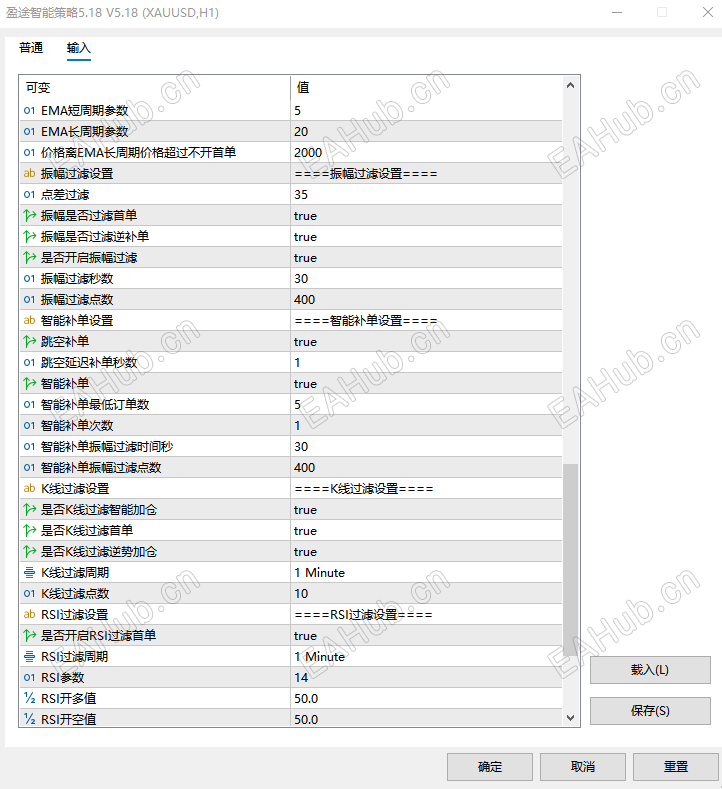Viewport: 722px width, 789px height.
Task: Click the boolean arrow icon beside 是否K线过滤首单
Action: 29,530
